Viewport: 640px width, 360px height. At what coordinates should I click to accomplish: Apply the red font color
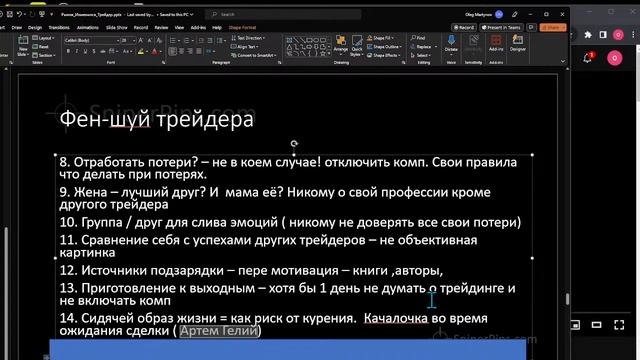tap(154, 51)
